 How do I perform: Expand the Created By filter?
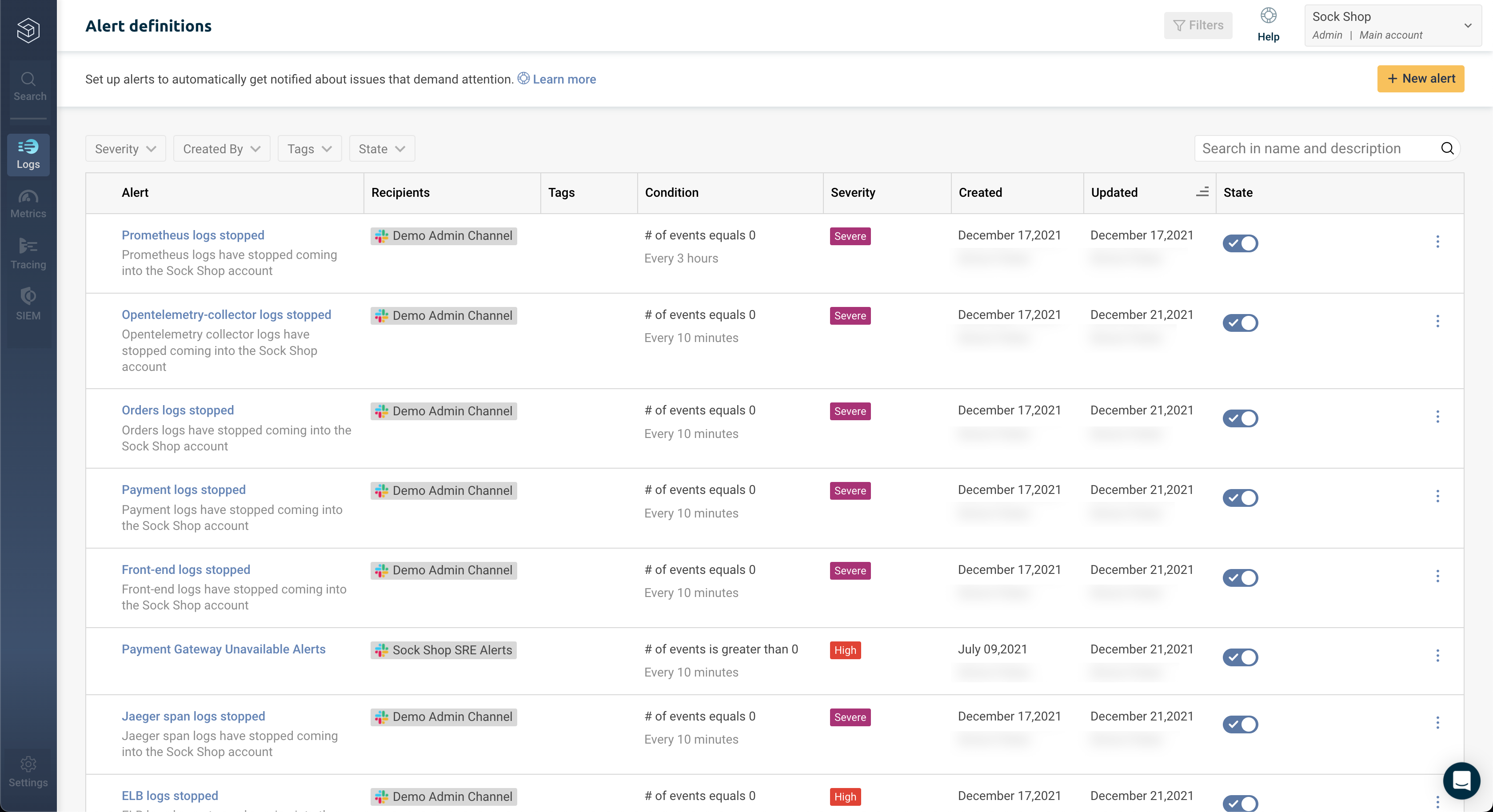pyautogui.click(x=221, y=148)
